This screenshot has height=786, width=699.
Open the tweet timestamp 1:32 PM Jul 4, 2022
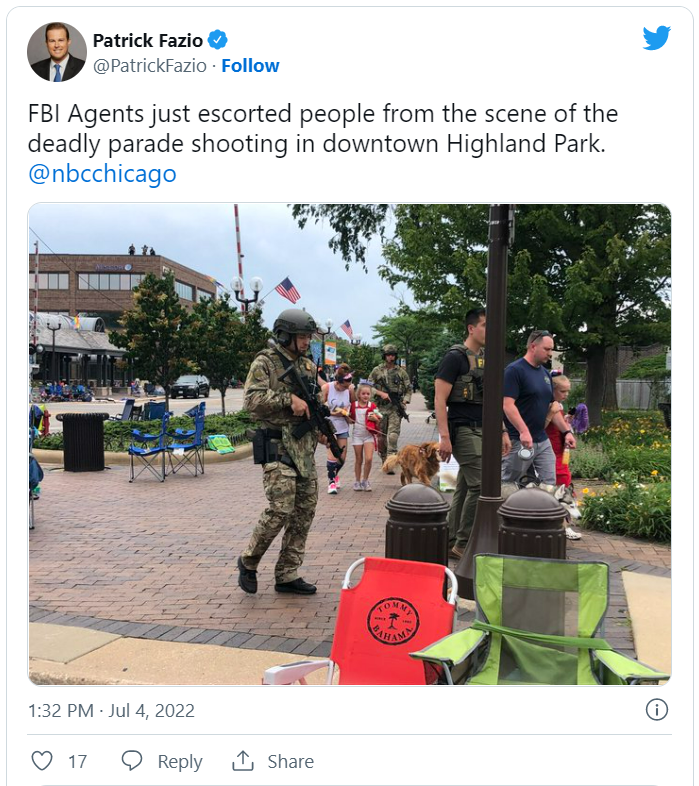(111, 710)
